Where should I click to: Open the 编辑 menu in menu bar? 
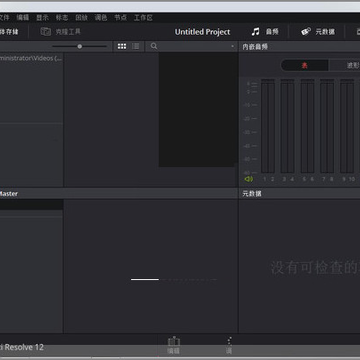tap(23, 18)
